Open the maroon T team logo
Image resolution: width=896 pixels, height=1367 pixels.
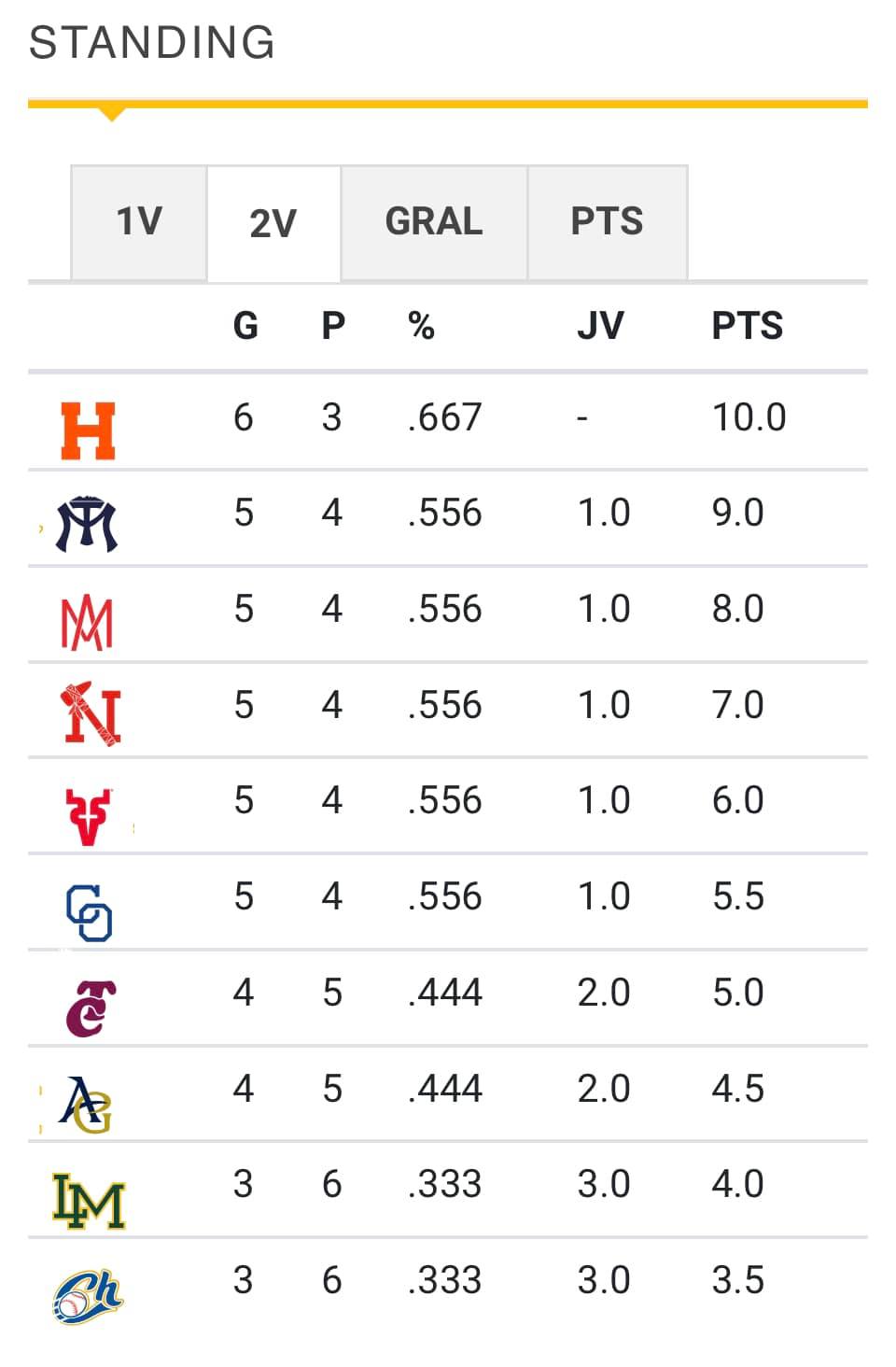coord(91,1008)
